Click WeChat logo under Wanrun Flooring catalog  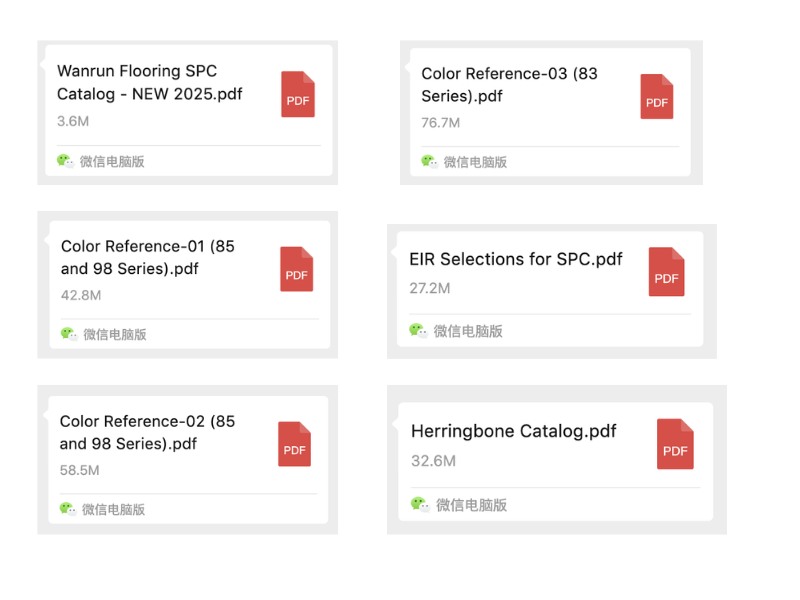tap(65, 160)
